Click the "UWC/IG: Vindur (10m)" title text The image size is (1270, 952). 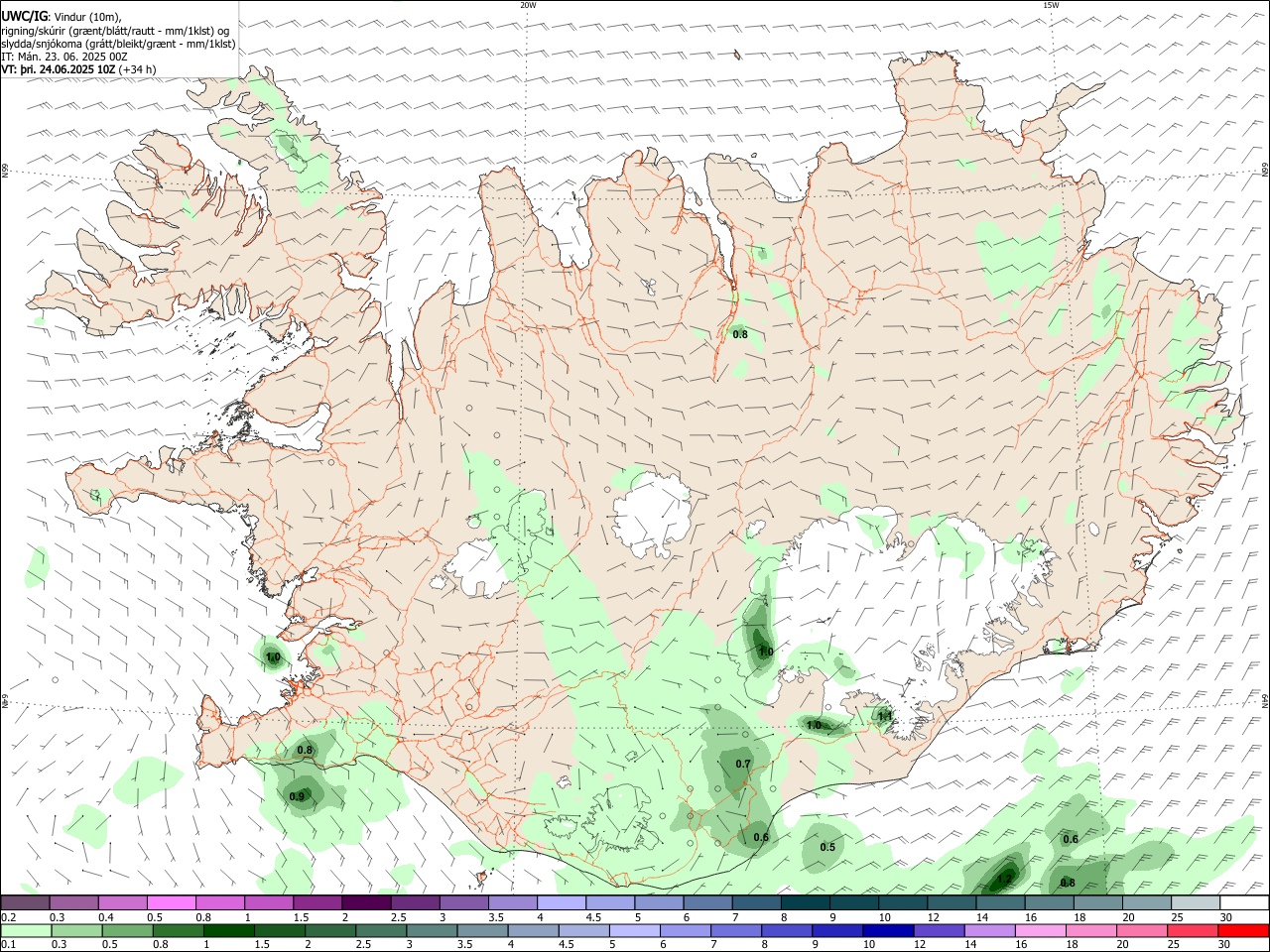tap(62, 17)
